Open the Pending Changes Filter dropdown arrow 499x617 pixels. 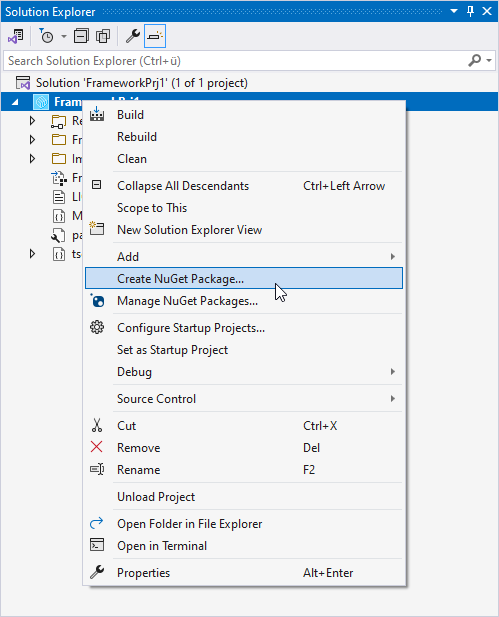64,37
